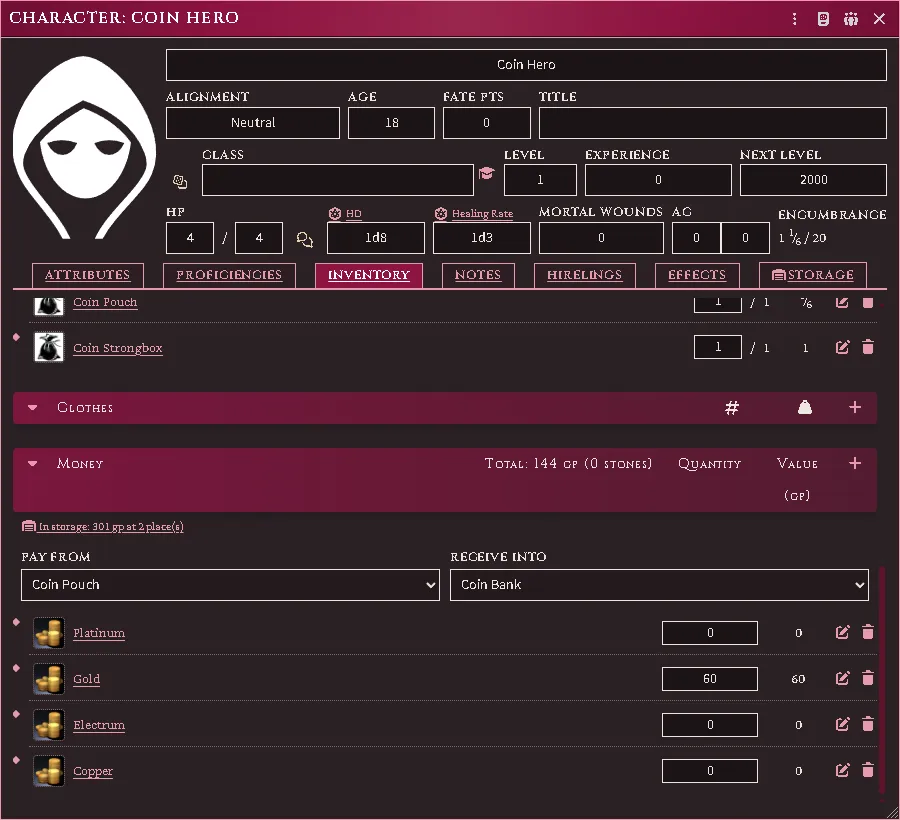Screen dimensions: 900x820
Task: Click the sheet configuration icon in header
Action: click(x=823, y=19)
